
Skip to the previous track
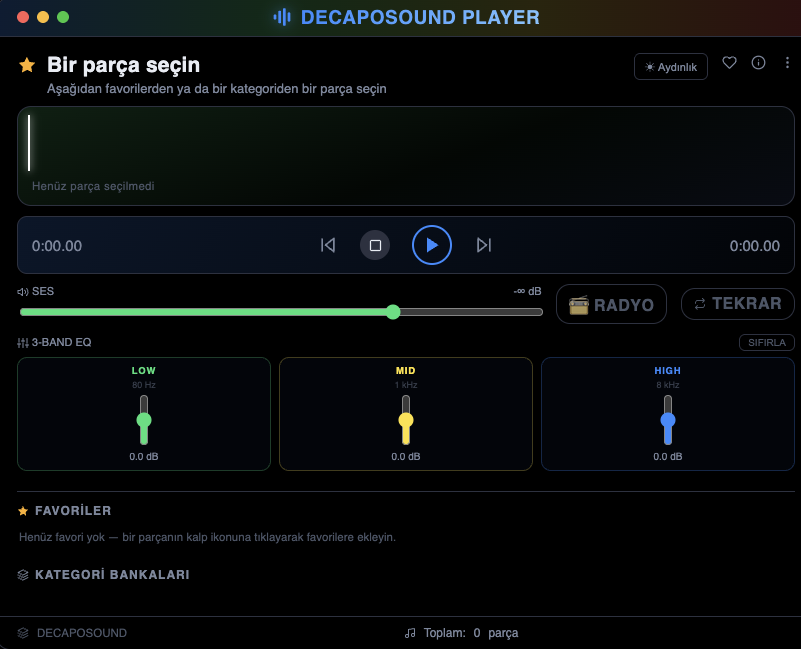point(328,245)
